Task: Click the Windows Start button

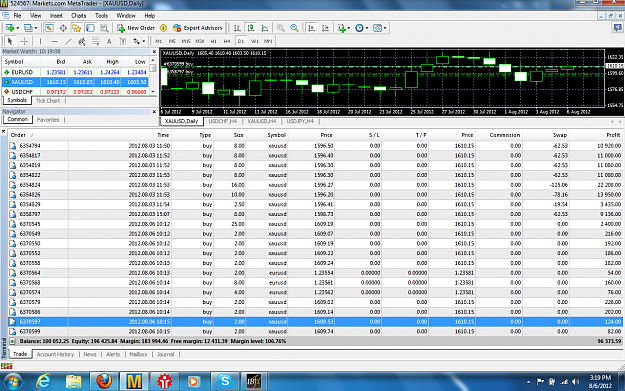Action: coord(13,381)
